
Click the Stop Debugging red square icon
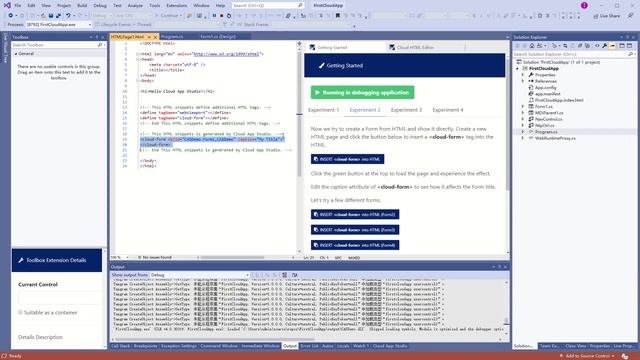tap(222, 16)
